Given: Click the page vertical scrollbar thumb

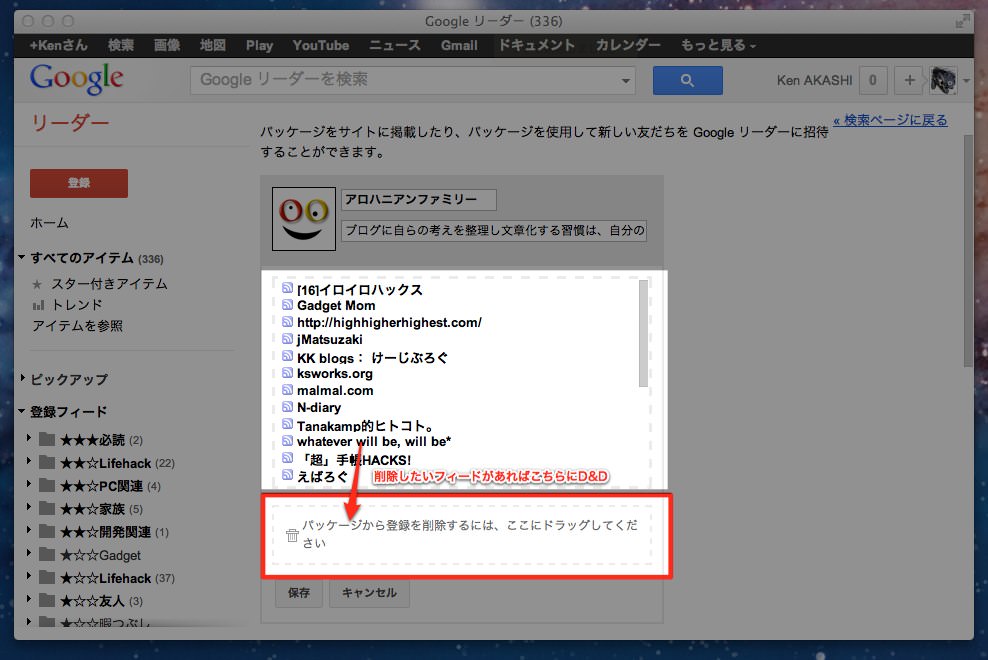Looking at the screenshot, I should pyautogui.click(x=968, y=251).
